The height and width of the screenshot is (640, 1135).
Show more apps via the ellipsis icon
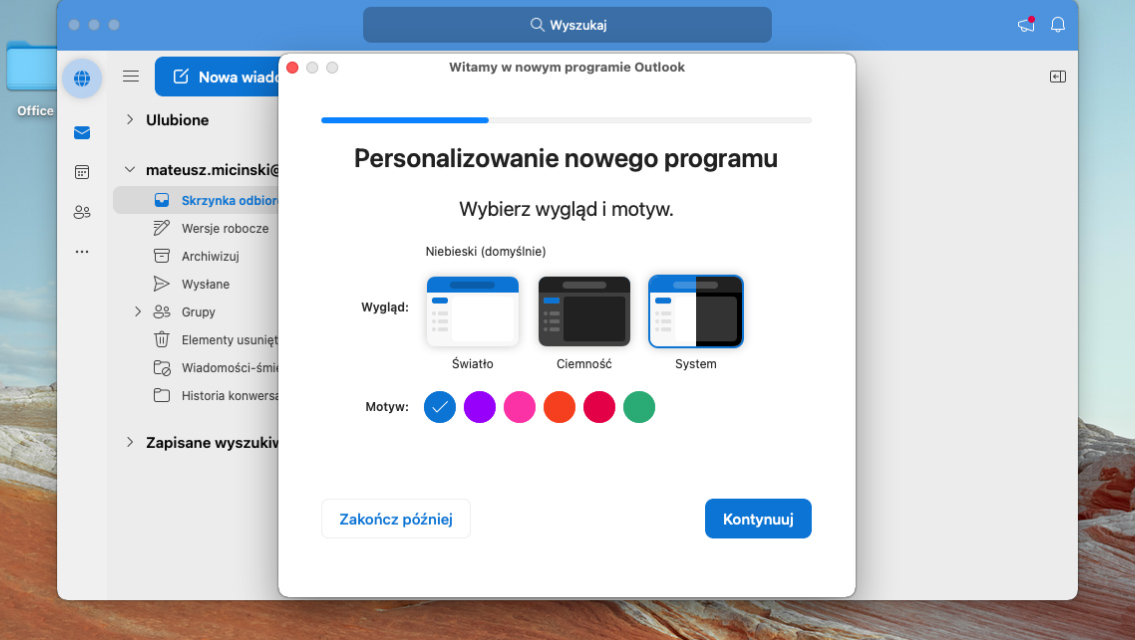click(x=82, y=252)
